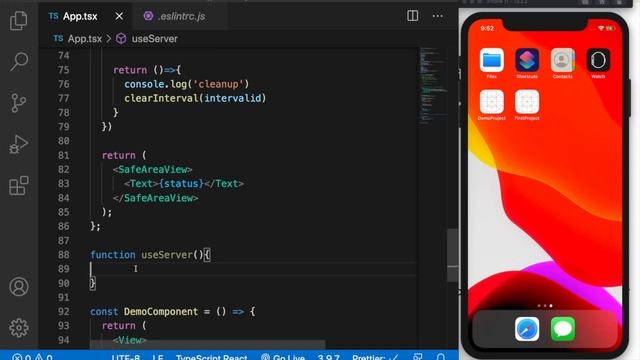Viewport: 640px width, 360px height.
Task: Click 'console.log('cleanup')' on line 76
Action: [187, 84]
